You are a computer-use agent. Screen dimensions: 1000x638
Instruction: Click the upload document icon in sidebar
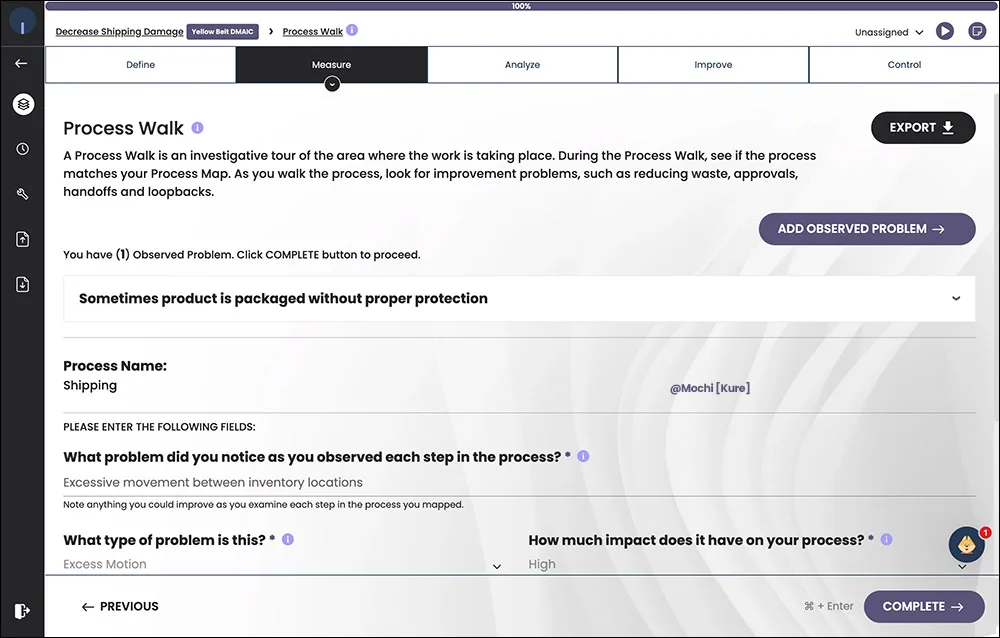coord(22,239)
